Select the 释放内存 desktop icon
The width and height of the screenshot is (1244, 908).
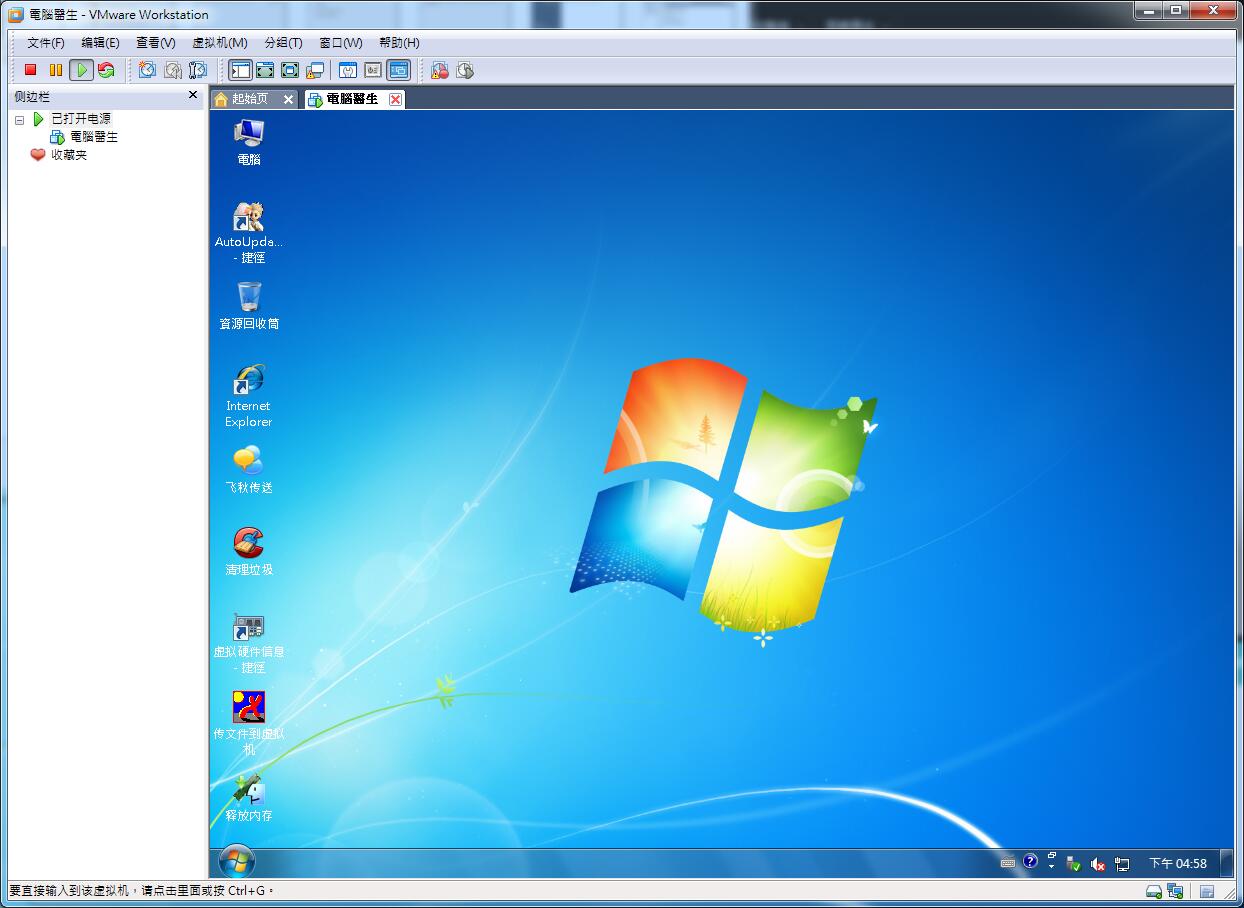(249, 798)
